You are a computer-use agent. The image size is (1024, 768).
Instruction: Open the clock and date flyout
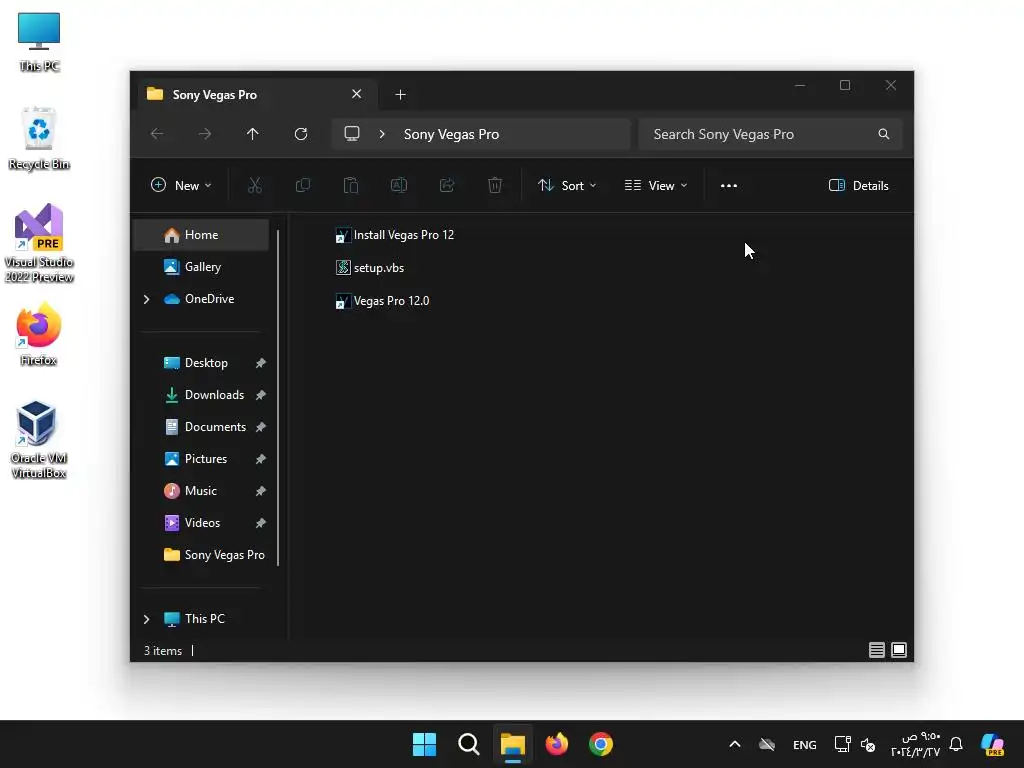[x=916, y=744]
